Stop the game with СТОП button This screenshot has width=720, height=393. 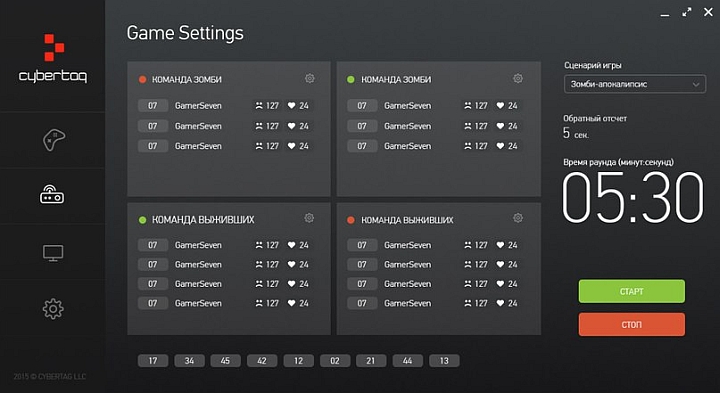(x=631, y=324)
